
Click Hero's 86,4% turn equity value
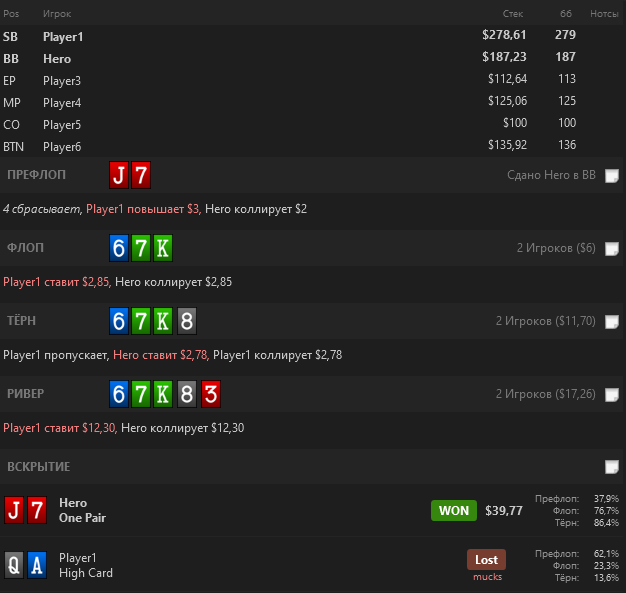pos(606,523)
